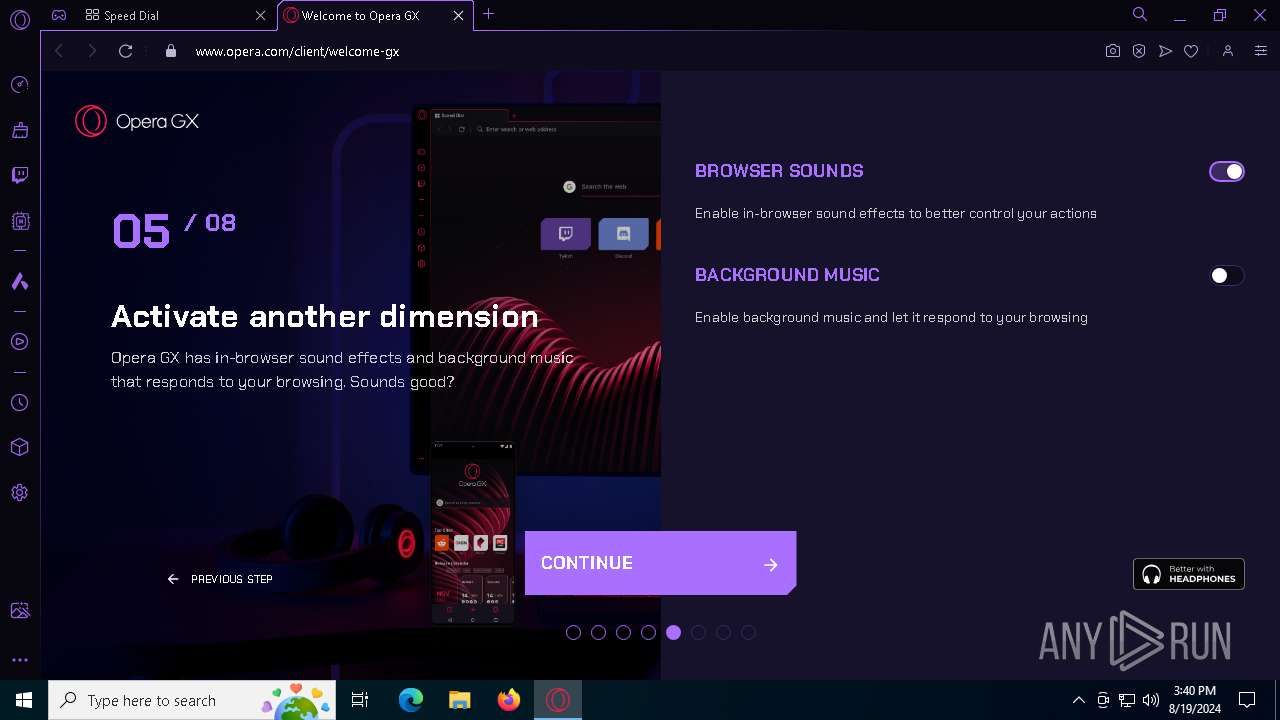
Task: Open a new tab with plus button
Action: tap(488, 15)
